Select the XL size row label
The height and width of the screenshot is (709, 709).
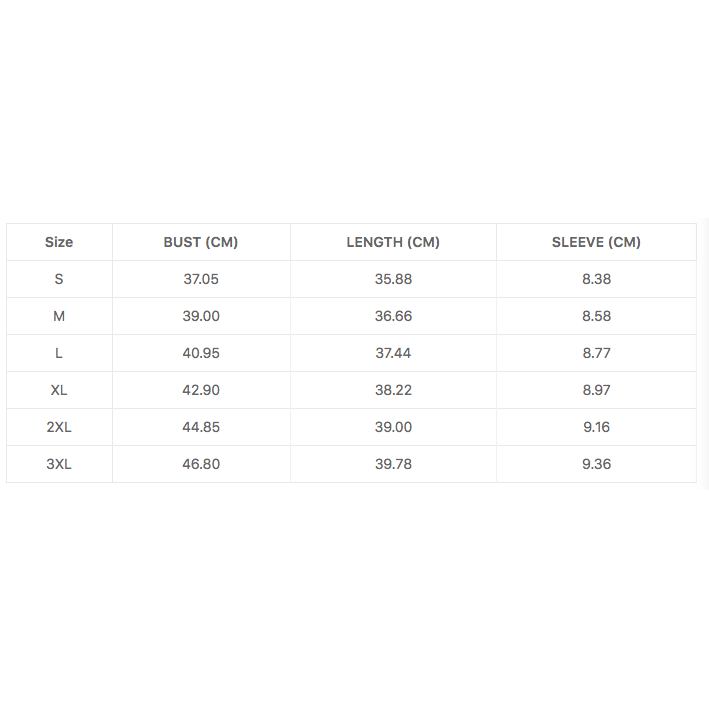[59, 390]
